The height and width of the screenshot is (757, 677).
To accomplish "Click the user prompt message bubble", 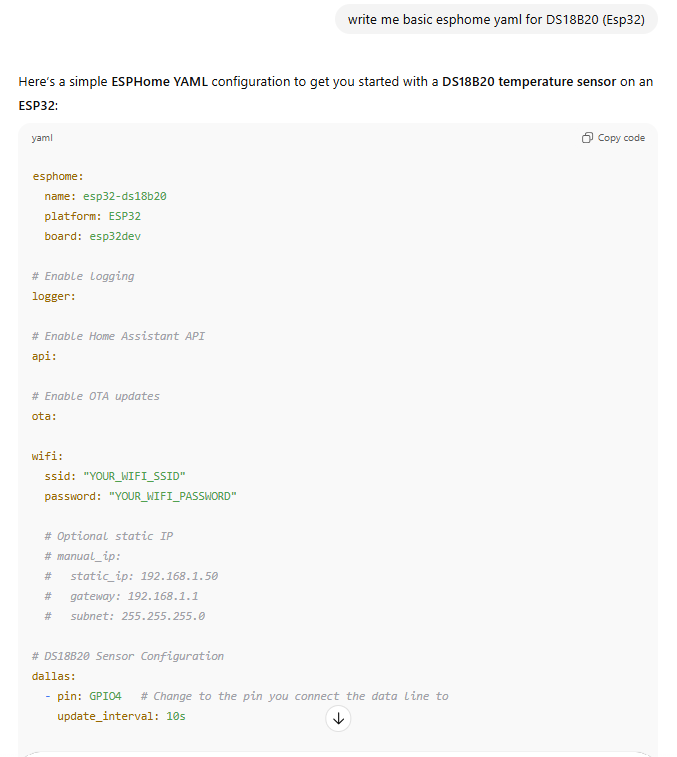I will (x=496, y=19).
